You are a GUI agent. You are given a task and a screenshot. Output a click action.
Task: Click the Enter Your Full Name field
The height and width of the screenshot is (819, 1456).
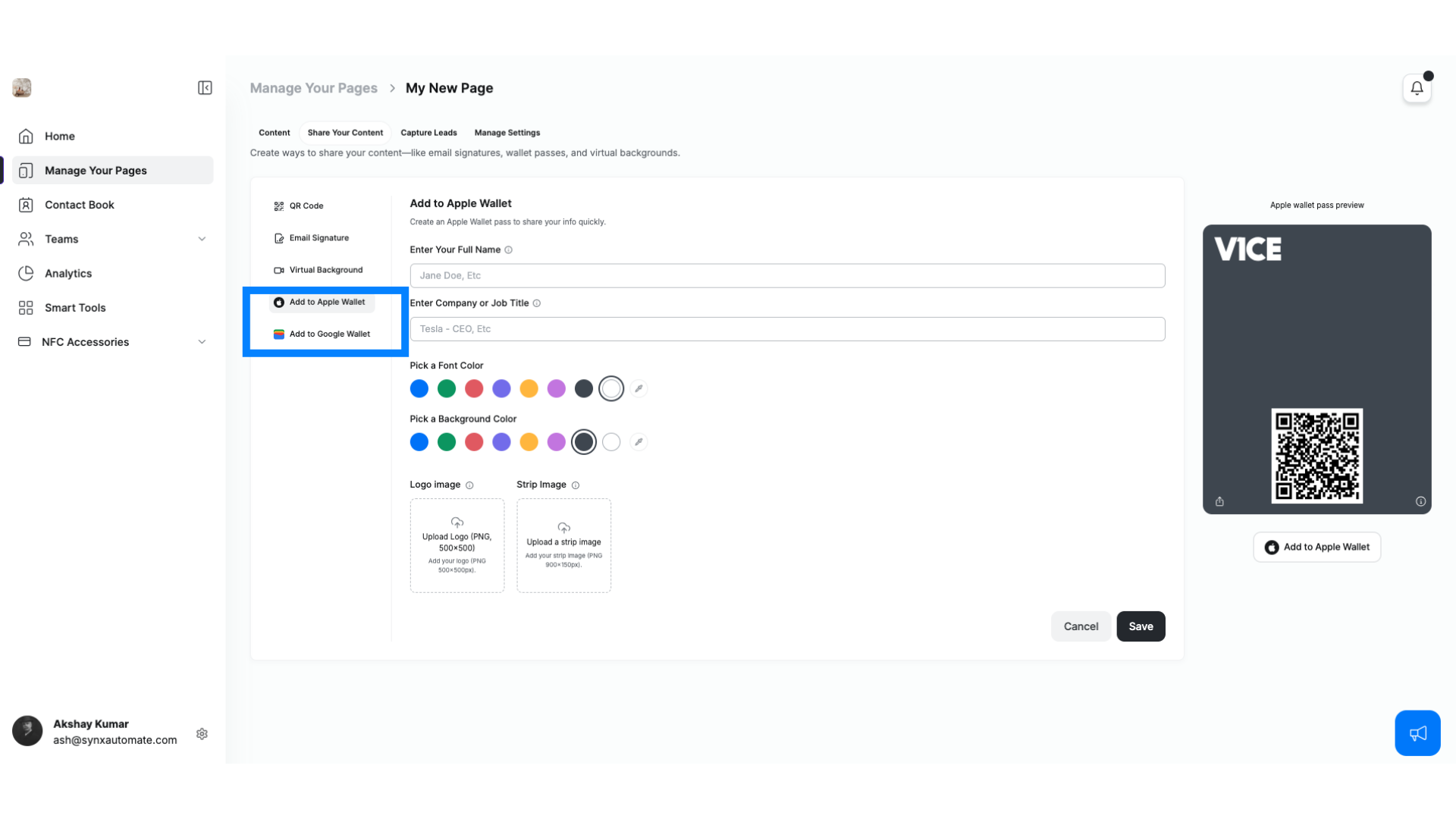[787, 276]
